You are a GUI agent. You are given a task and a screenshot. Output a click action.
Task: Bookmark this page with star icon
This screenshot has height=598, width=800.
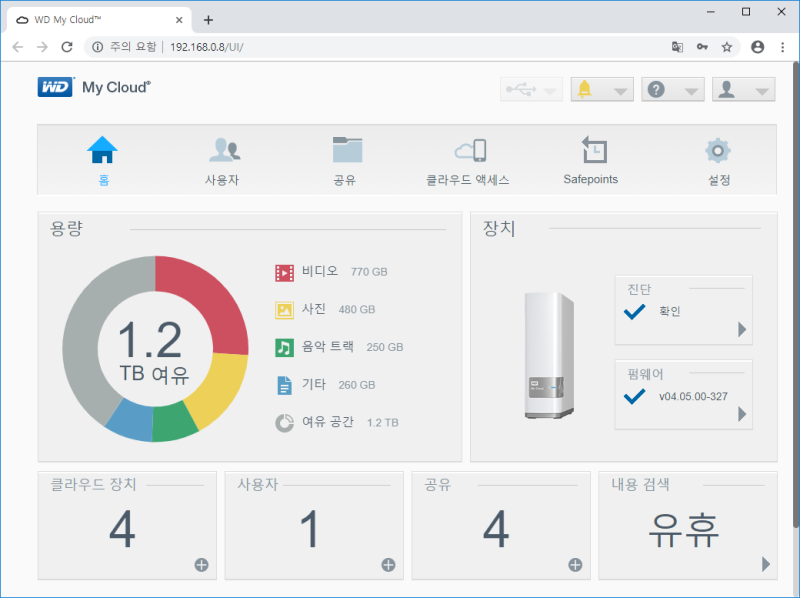point(727,47)
